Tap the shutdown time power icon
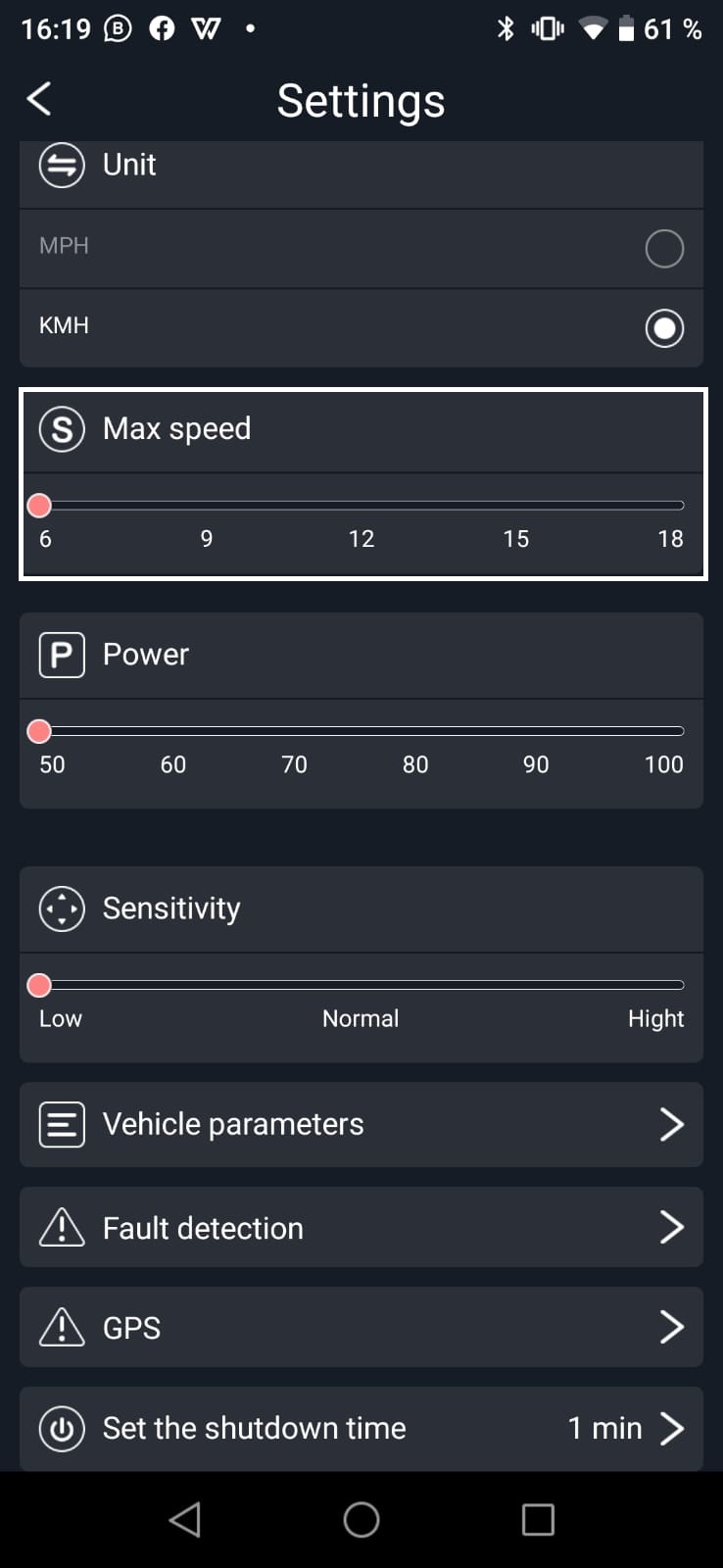This screenshot has height=1568, width=723. point(62,1429)
